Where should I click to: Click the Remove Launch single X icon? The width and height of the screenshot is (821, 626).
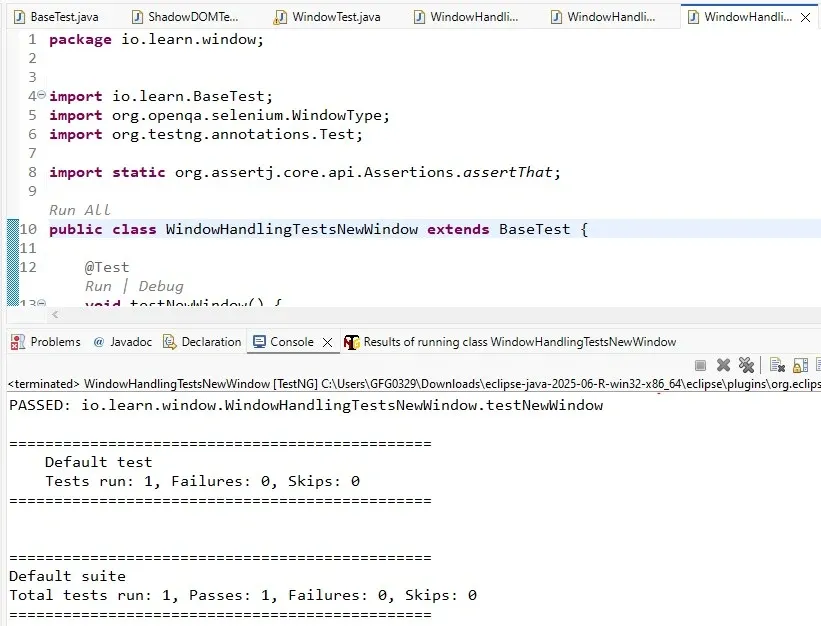723,365
